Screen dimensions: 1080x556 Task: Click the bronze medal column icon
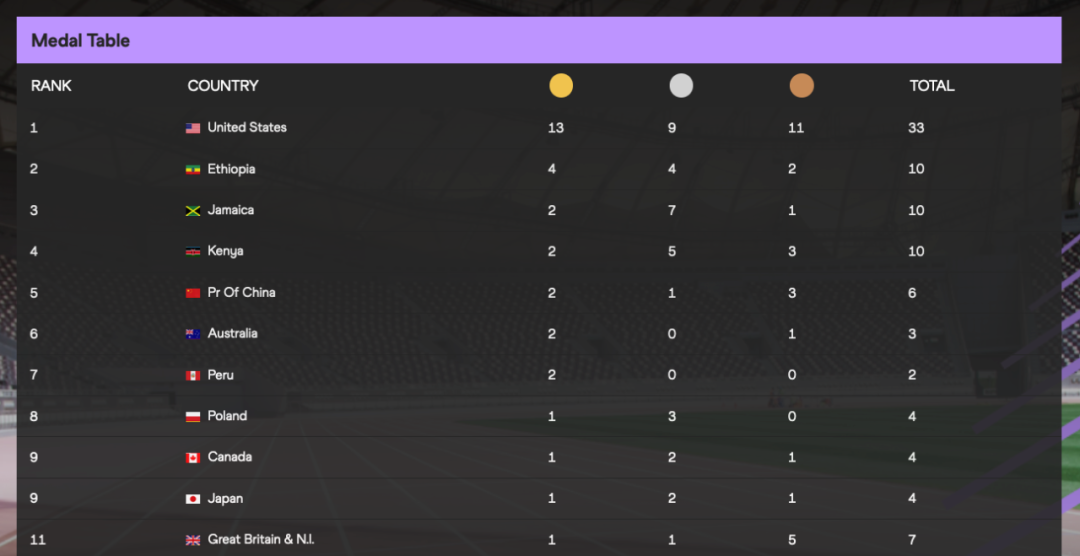801,86
